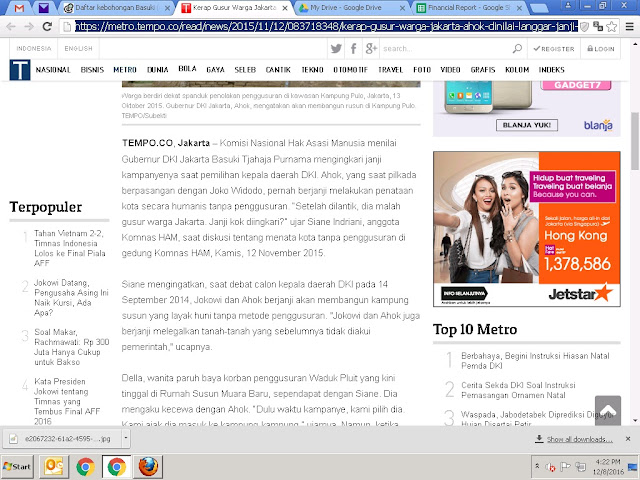Bookmark page with star icon
The height and width of the screenshot is (480, 640).
[x=611, y=27]
